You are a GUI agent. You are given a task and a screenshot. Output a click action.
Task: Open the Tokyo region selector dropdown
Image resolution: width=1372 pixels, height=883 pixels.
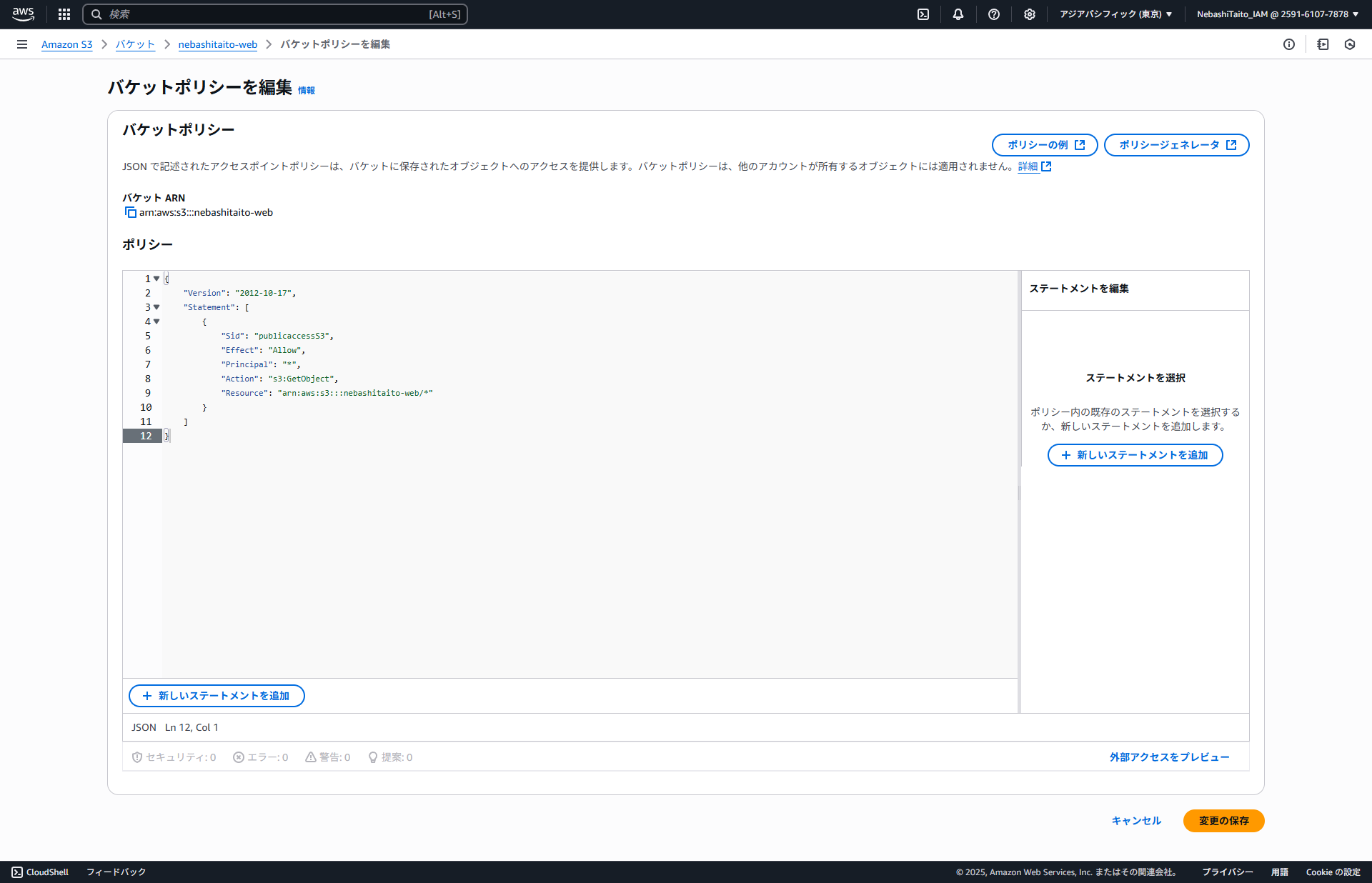coord(1115,14)
